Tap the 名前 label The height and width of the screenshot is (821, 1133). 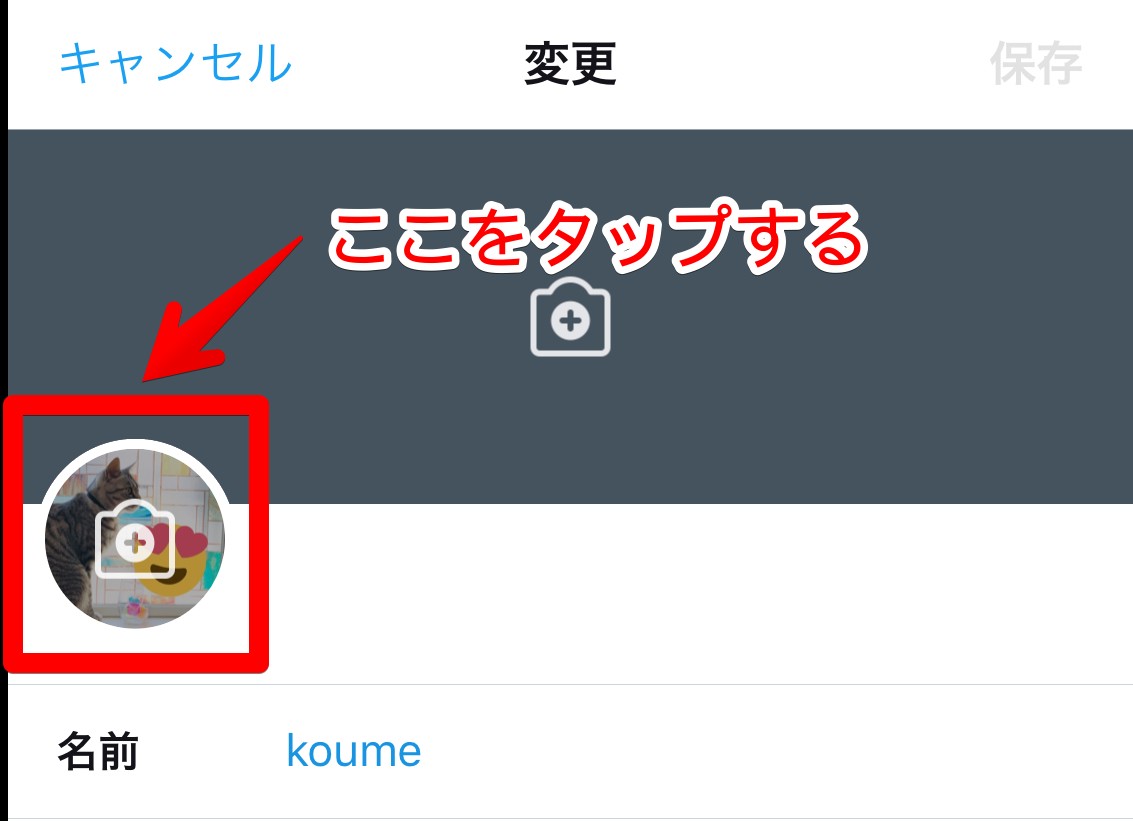coord(98,751)
